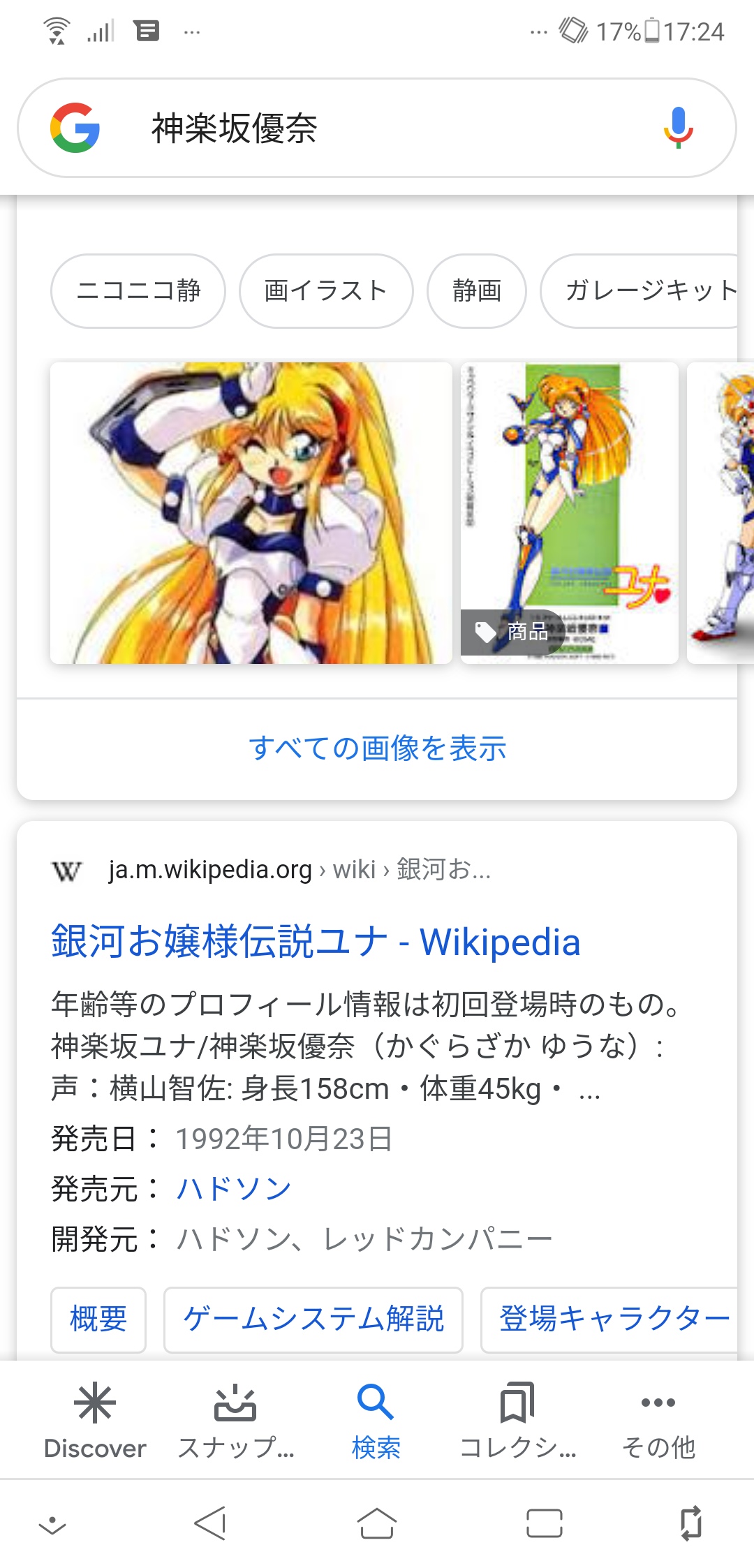Hide navigation bar with down chevron
754x1568 pixels.
click(x=52, y=1525)
